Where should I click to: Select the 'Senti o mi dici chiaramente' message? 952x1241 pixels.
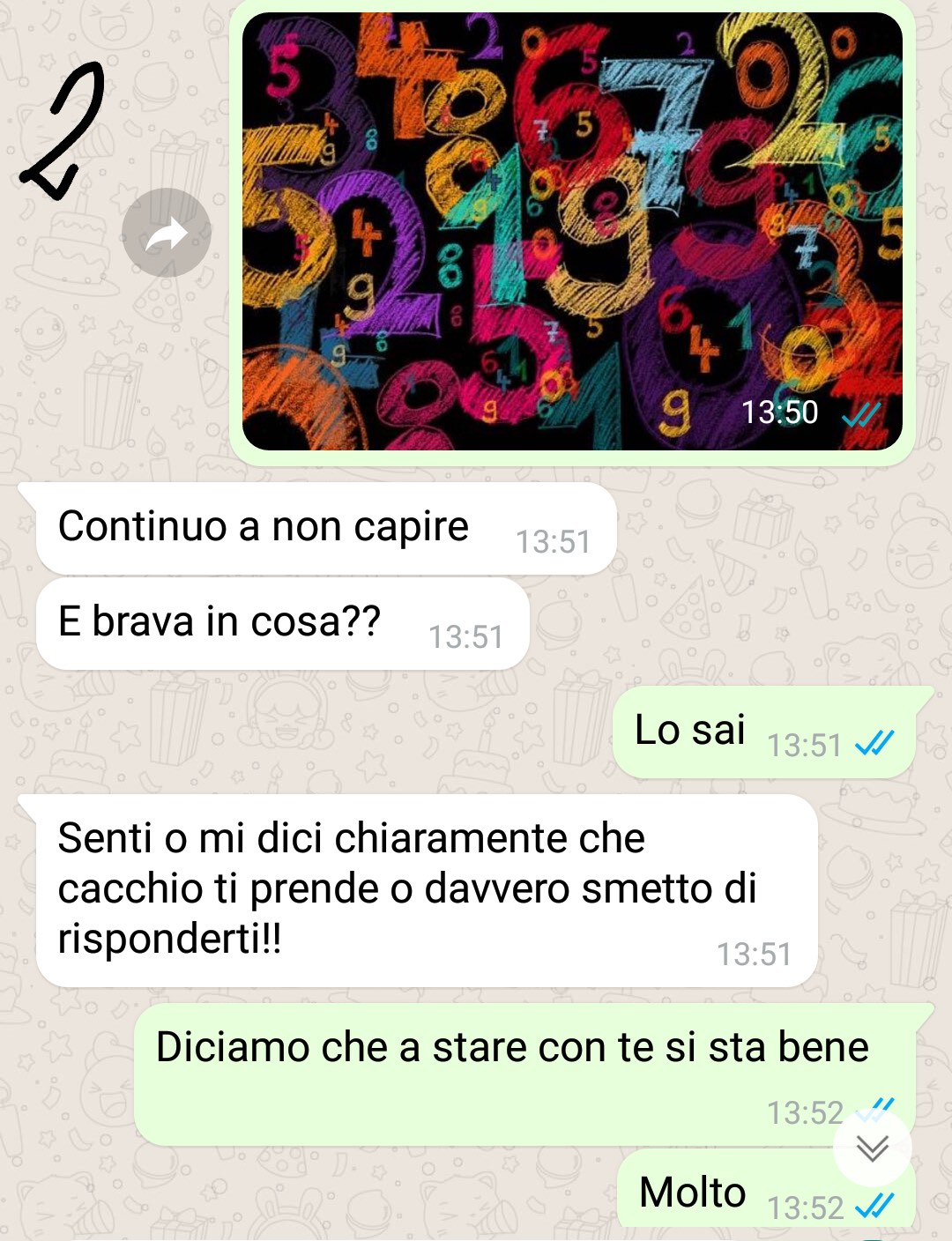pyautogui.click(x=427, y=890)
